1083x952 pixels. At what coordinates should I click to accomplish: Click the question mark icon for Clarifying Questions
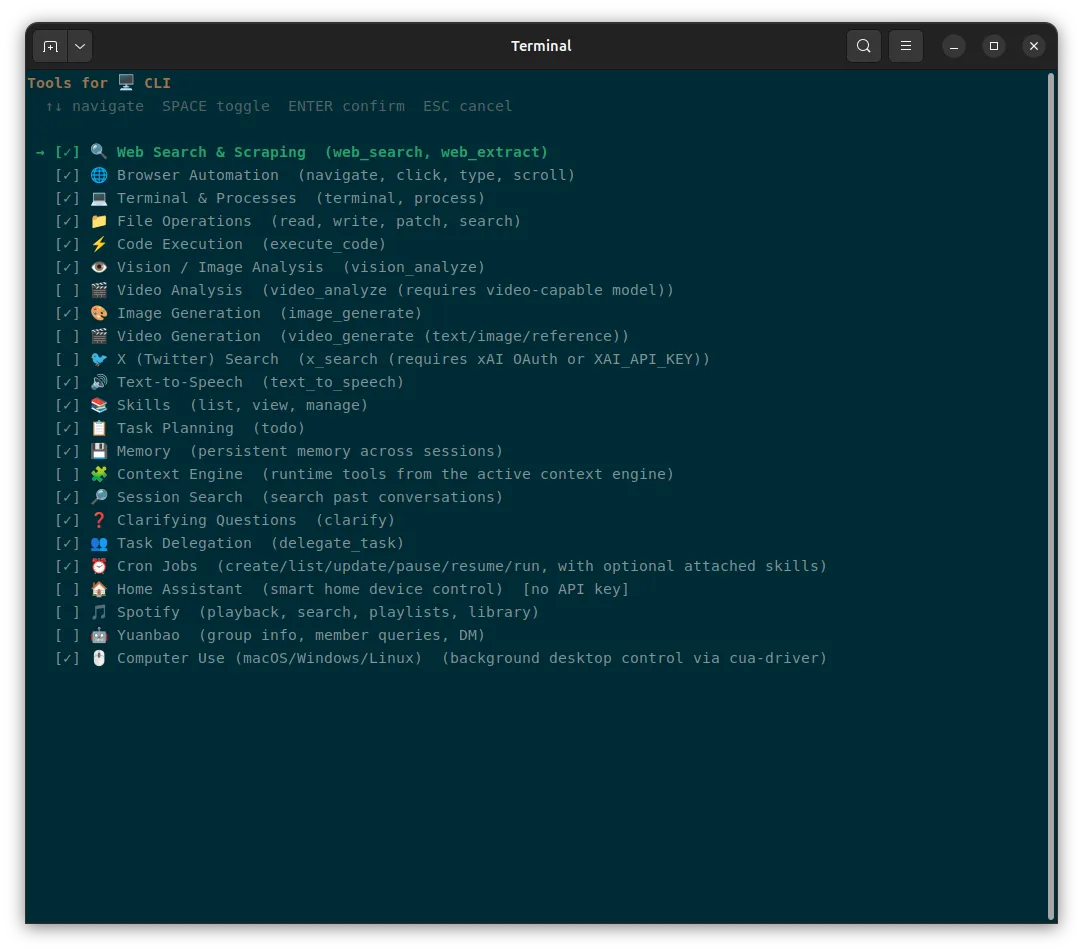99,520
